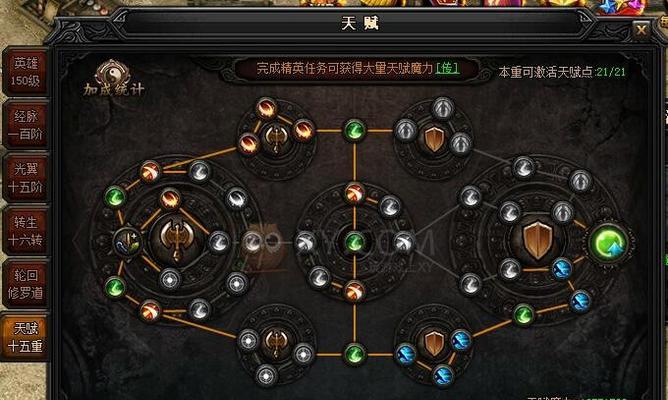Viewport: 668px width, 400px height.
Task: Select the 轮回修罗道 tab
Action: (x=26, y=284)
